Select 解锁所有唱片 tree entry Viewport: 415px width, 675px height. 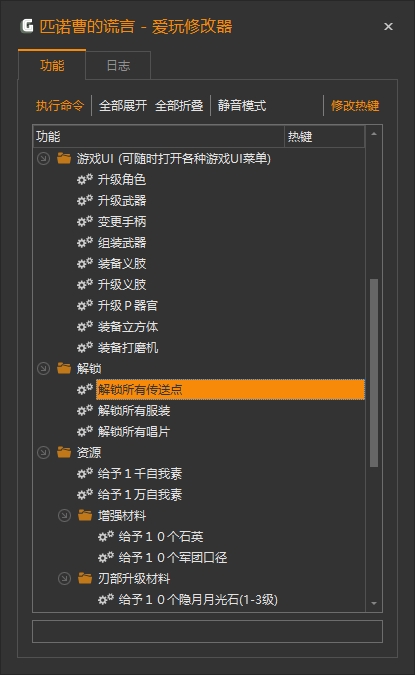[133, 431]
